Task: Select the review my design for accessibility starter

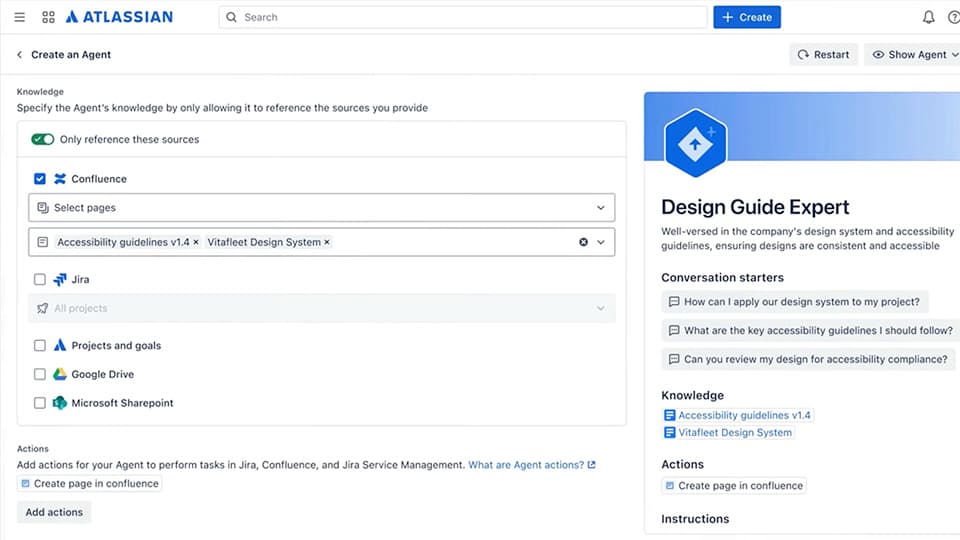Action: pos(808,359)
